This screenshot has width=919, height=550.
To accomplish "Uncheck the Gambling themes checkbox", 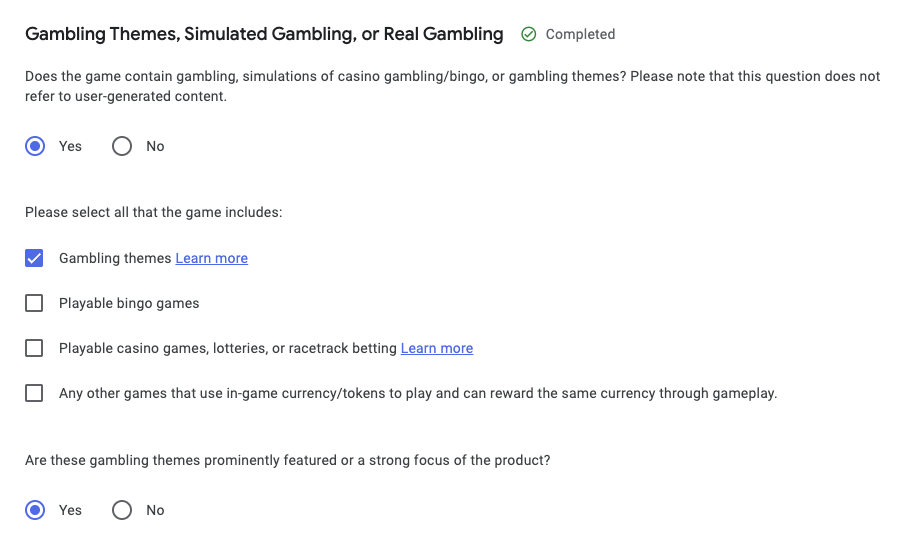I will pyautogui.click(x=34, y=258).
